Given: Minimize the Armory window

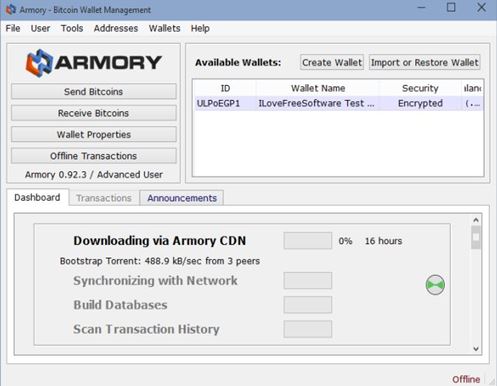Looking at the screenshot, I should coord(422,7).
